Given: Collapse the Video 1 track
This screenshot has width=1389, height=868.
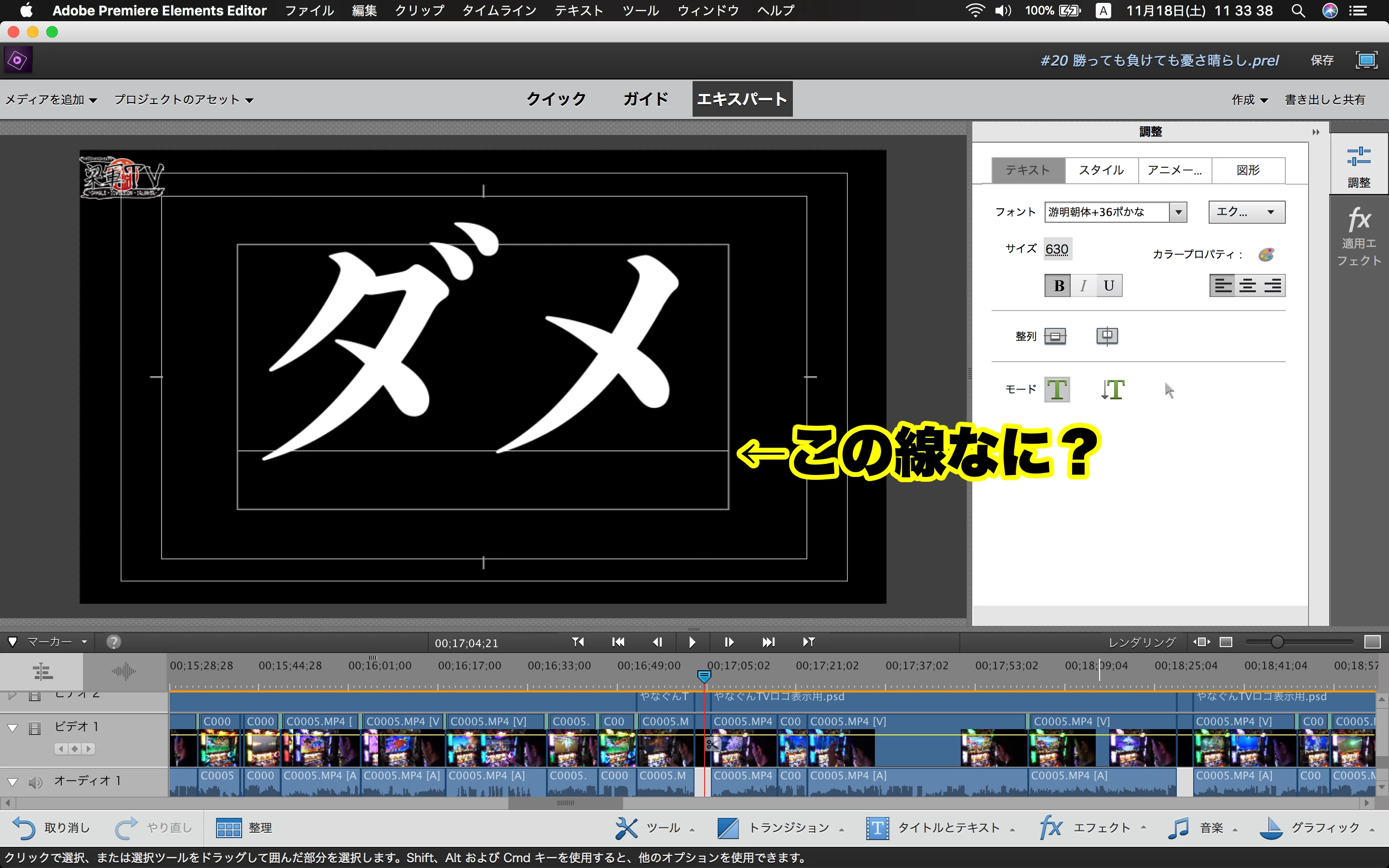Looking at the screenshot, I should 12,728.
